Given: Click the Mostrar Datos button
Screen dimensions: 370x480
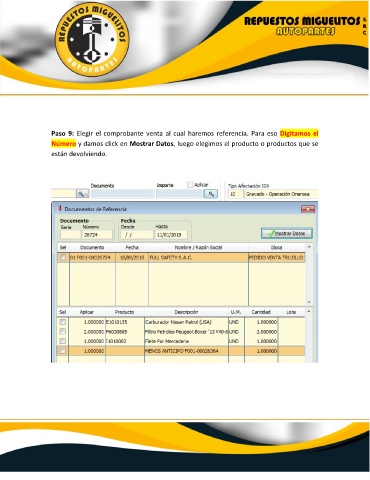Looking at the screenshot, I should tap(287, 233).
